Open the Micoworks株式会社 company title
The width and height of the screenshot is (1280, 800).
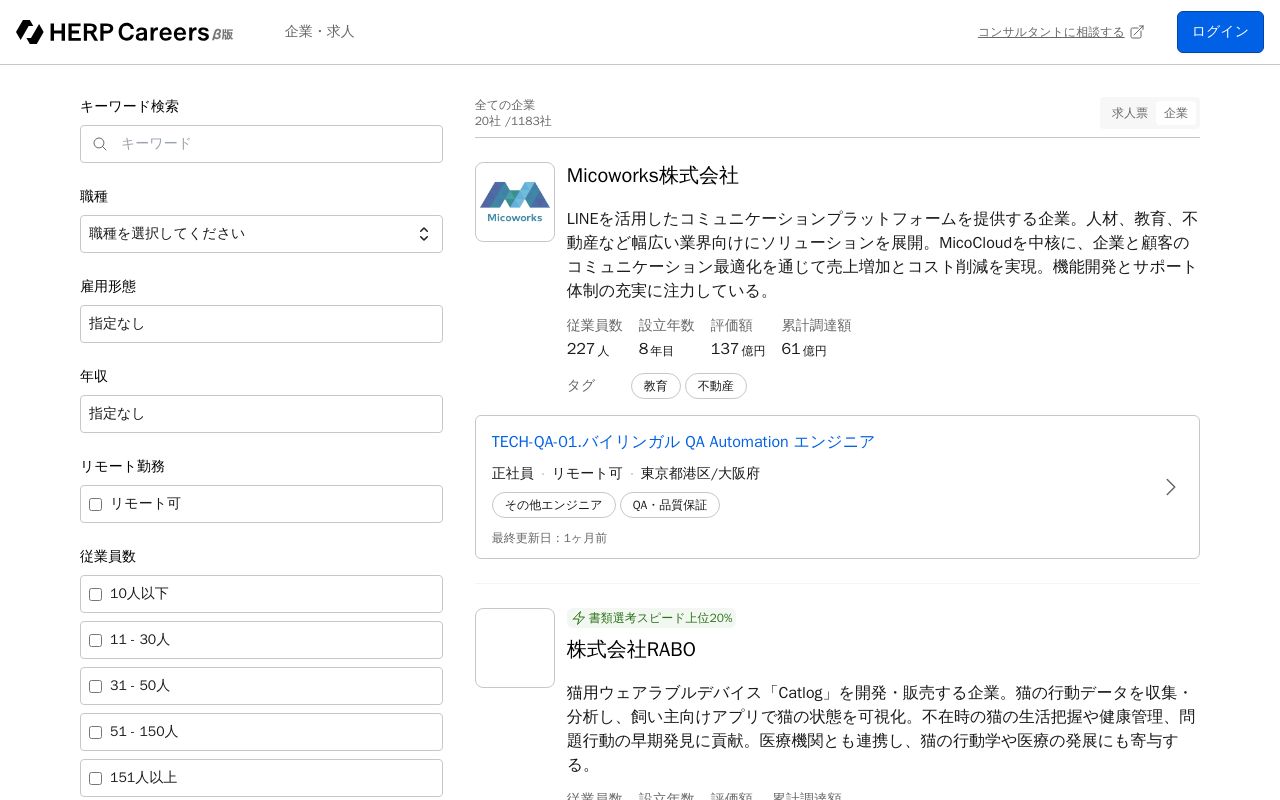(652, 176)
